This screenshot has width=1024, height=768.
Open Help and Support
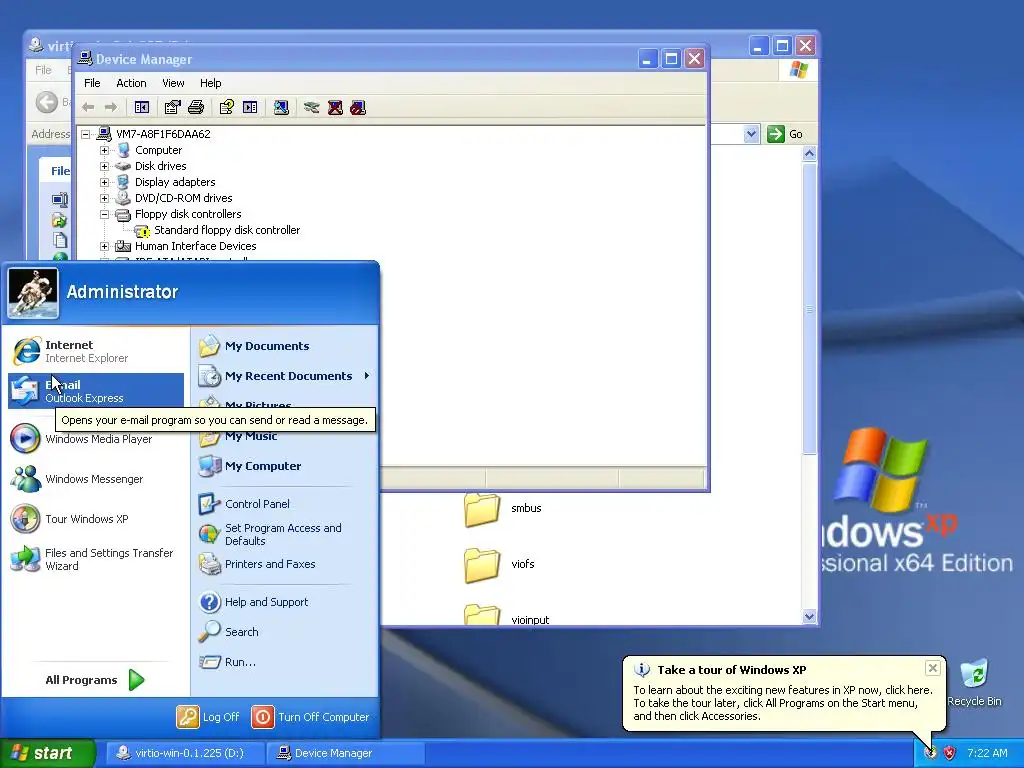285,601
